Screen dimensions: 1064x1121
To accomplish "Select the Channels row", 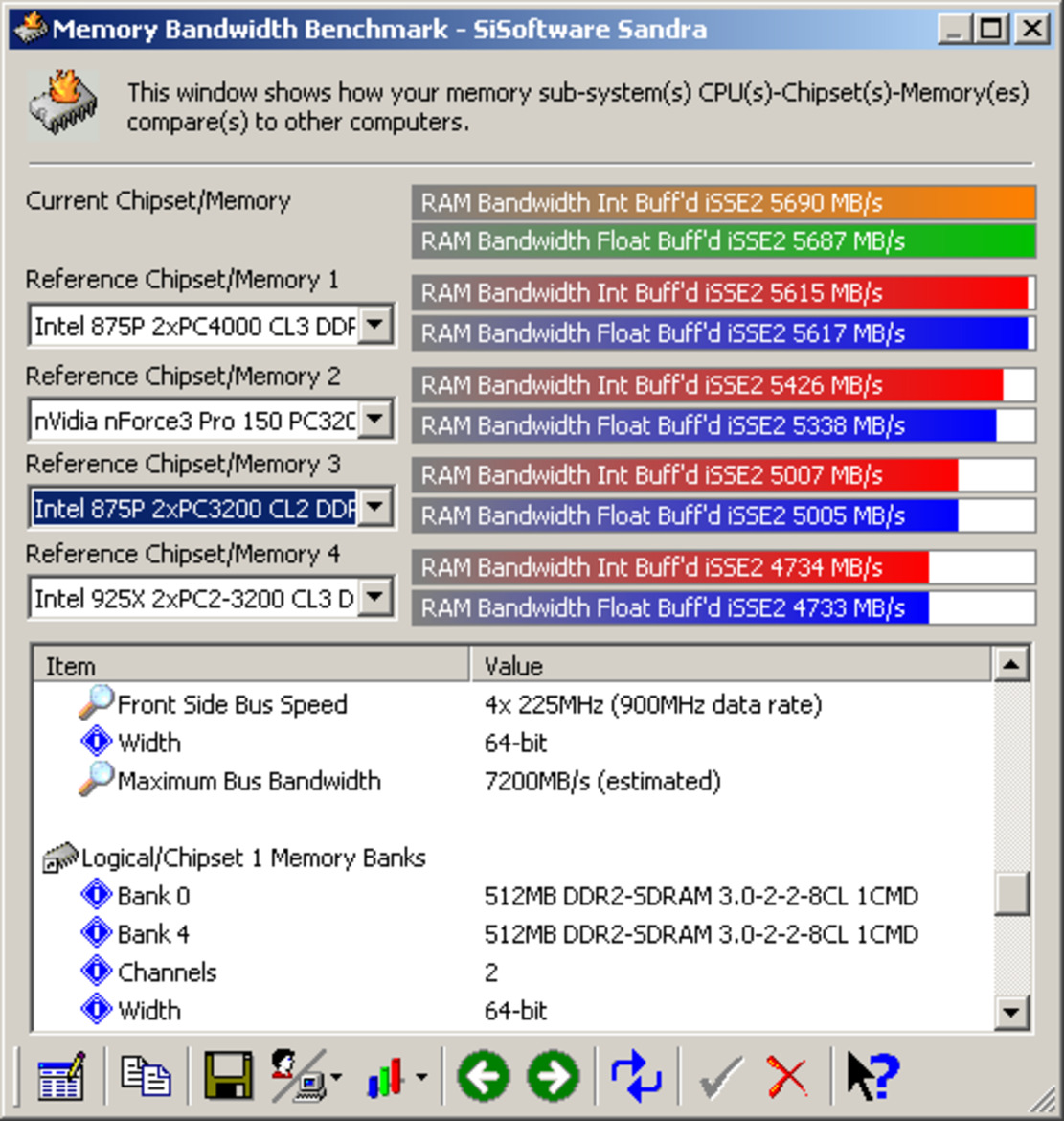I will point(513,972).
